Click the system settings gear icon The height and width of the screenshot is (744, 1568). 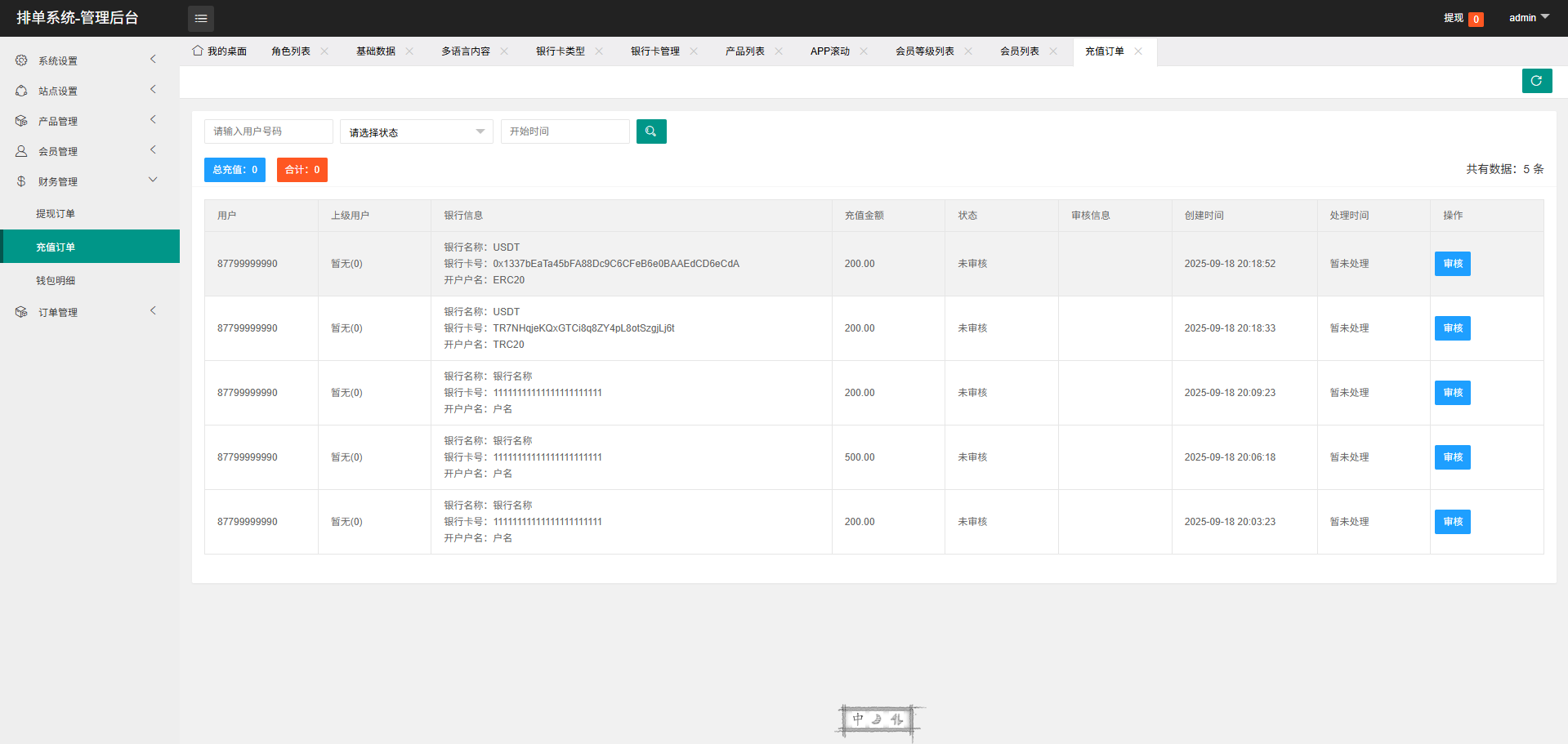click(21, 60)
